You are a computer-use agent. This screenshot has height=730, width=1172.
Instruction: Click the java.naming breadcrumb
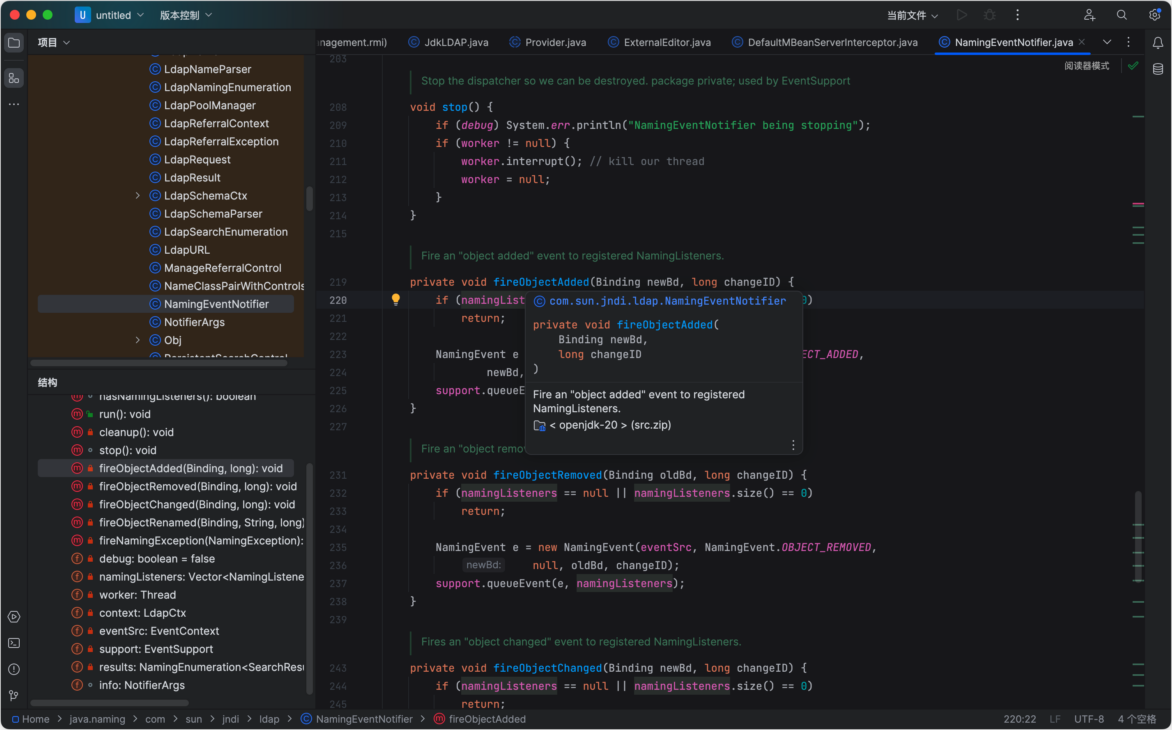97,719
